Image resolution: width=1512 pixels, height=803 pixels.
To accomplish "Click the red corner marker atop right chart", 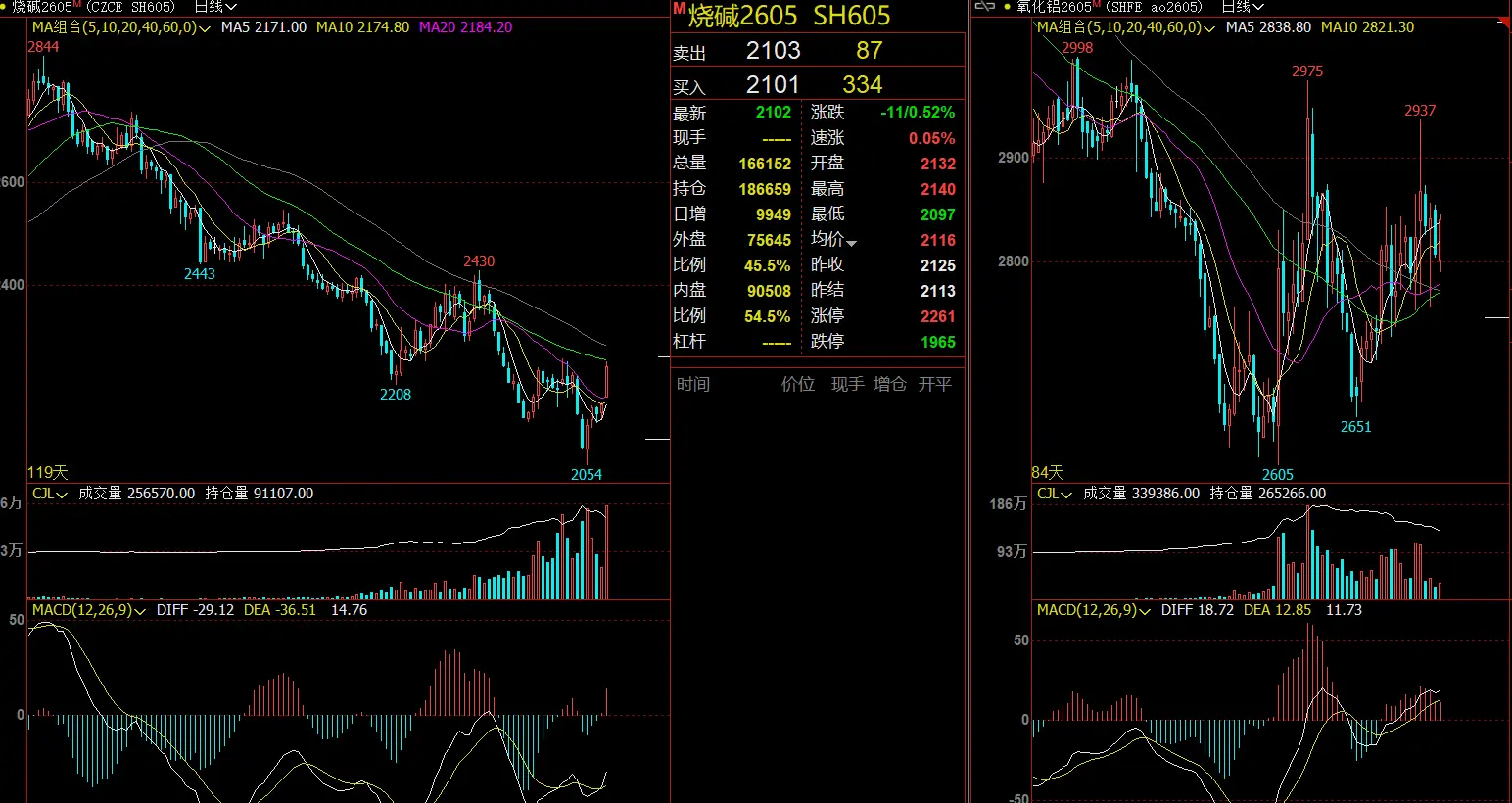I will coord(1504,23).
